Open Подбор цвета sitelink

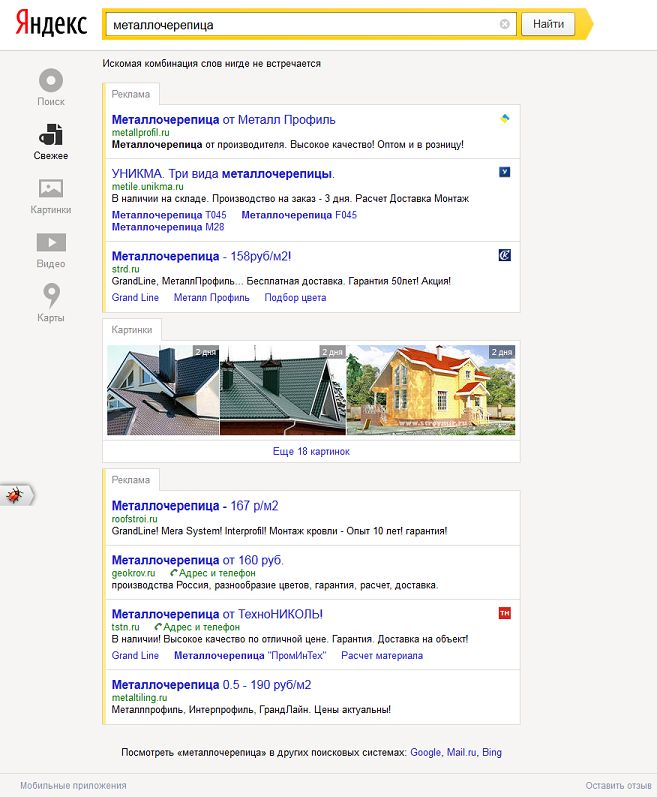pos(295,297)
